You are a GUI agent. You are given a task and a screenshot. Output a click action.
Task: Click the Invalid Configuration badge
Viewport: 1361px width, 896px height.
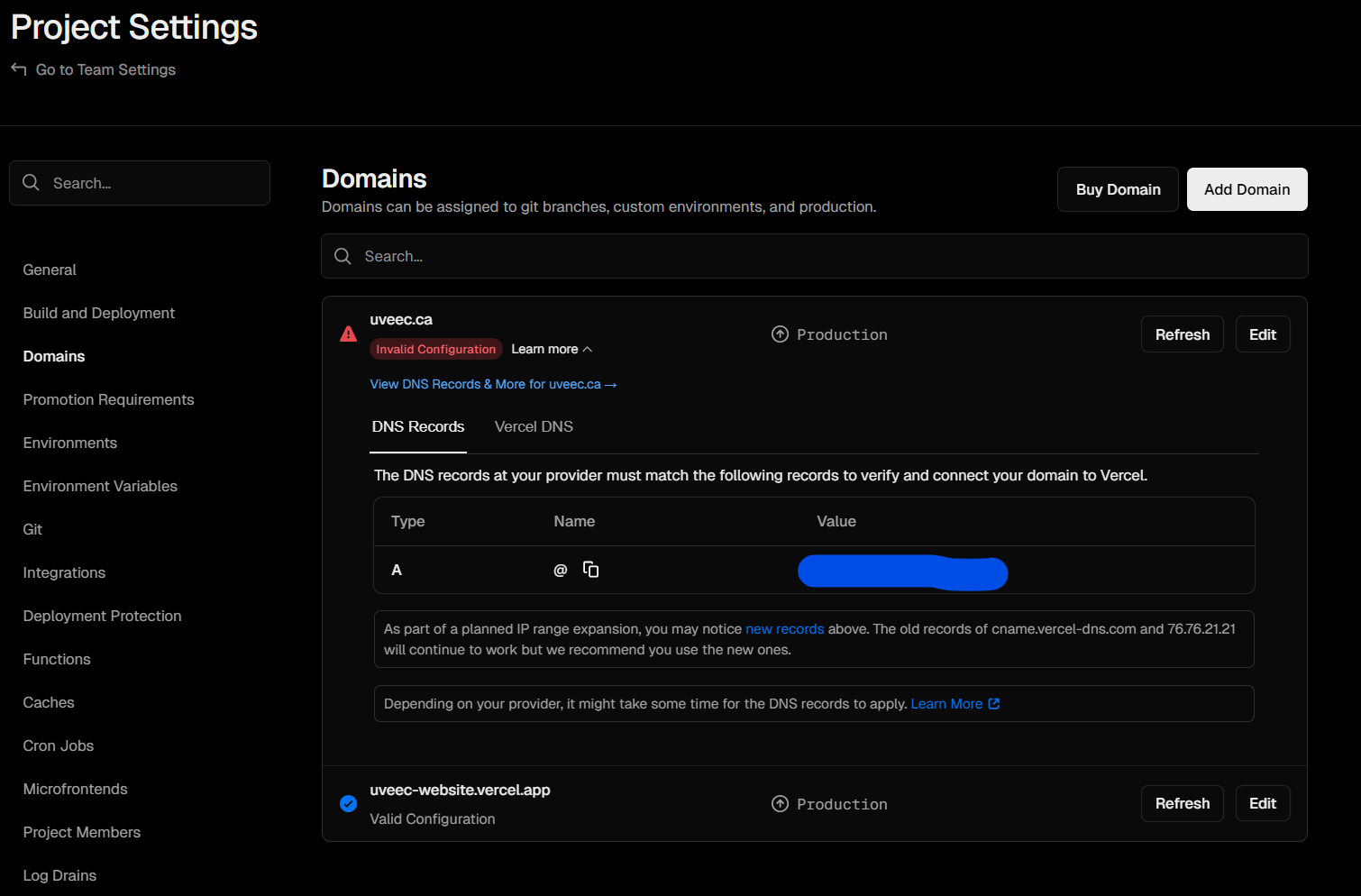[436, 350]
